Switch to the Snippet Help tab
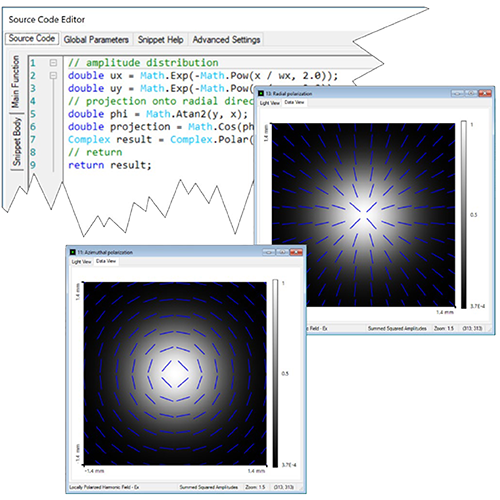 161,40
